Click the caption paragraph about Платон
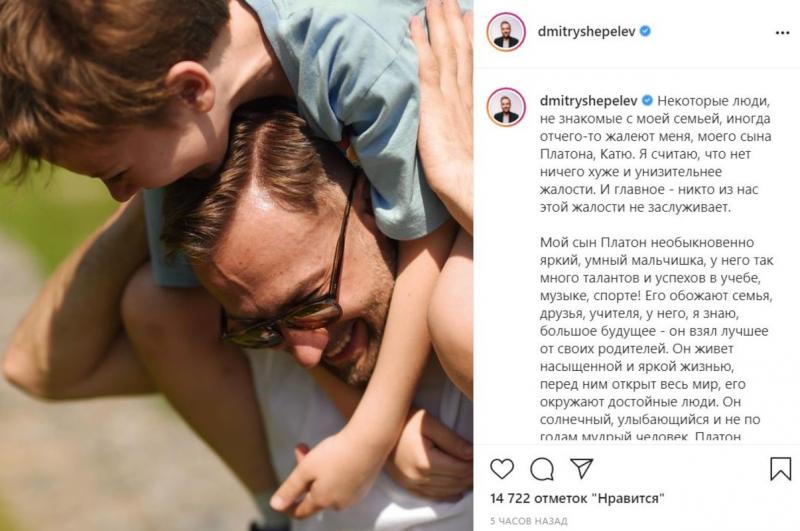The height and width of the screenshot is (531, 800). [x=656, y=339]
